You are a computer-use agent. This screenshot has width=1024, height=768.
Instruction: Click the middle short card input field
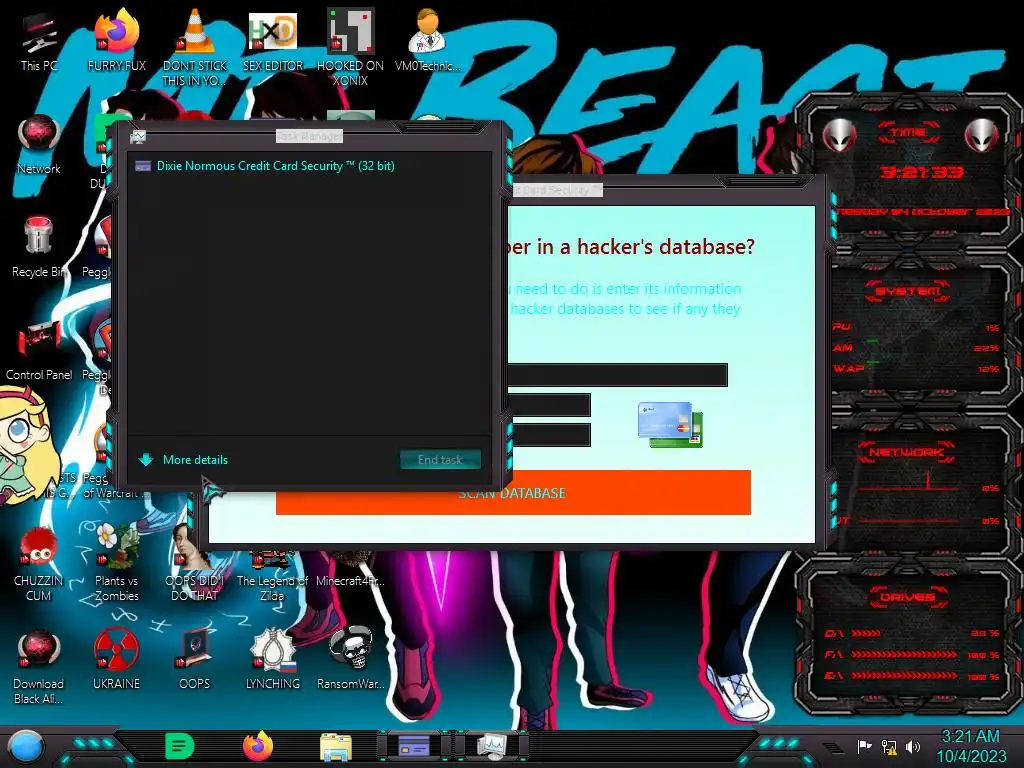click(549, 405)
